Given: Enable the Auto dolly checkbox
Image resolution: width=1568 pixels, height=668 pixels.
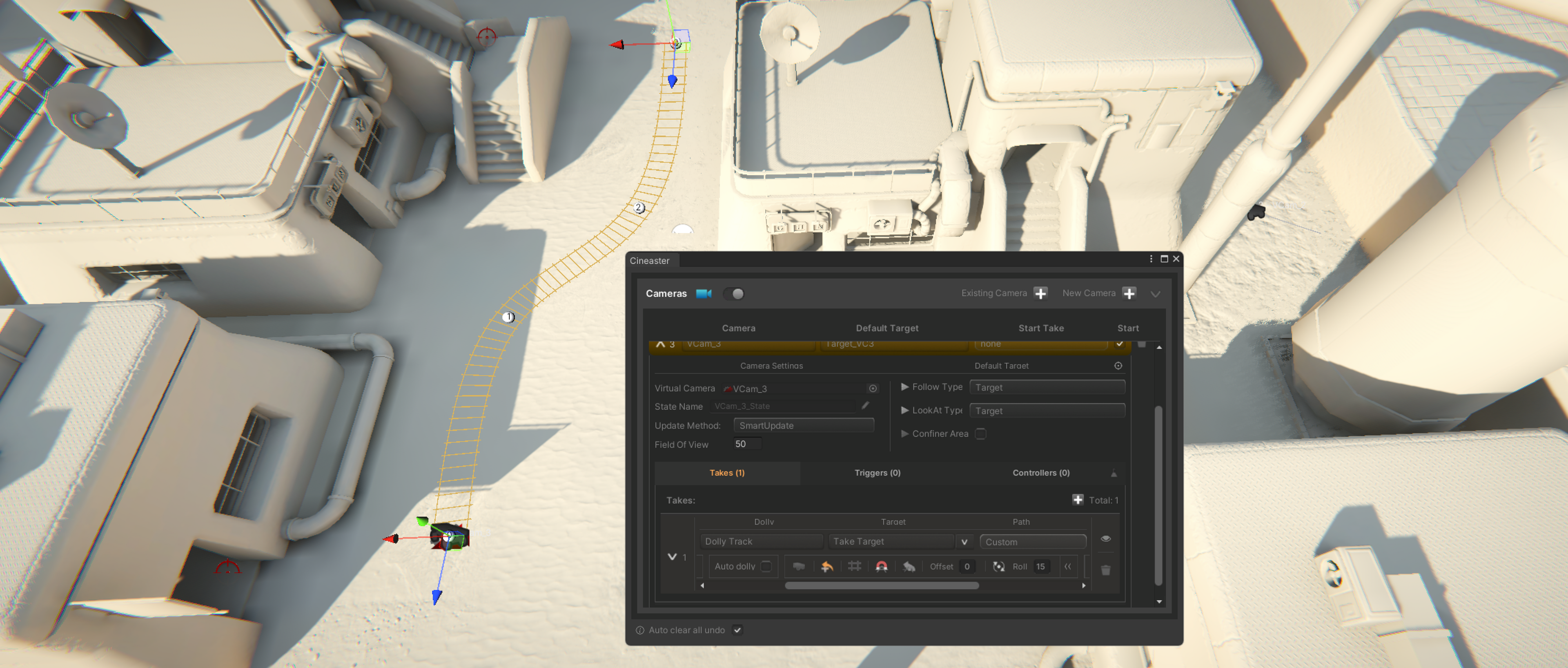Looking at the screenshot, I should pos(766,566).
